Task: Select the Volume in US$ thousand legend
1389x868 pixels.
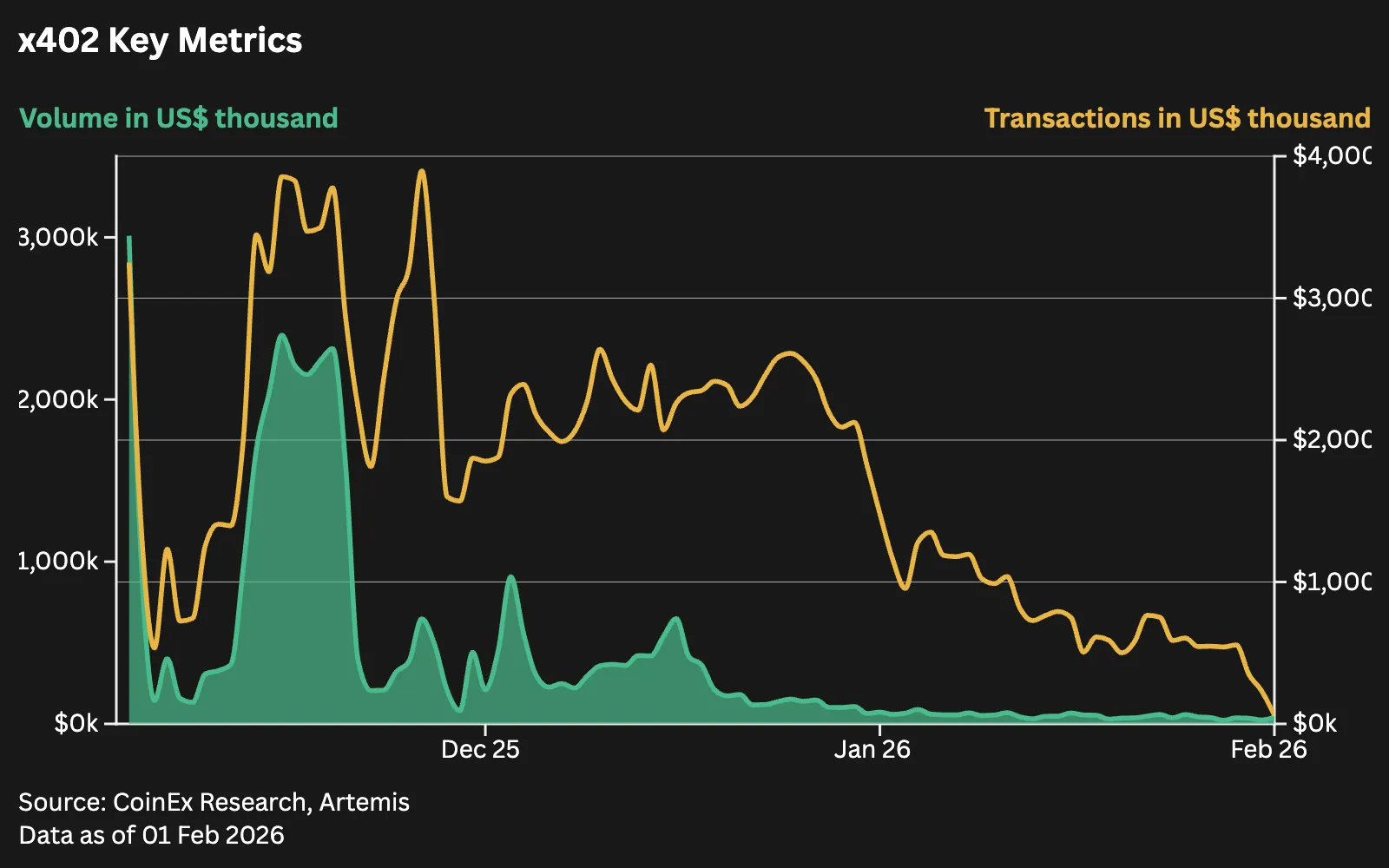Action: coord(179,118)
